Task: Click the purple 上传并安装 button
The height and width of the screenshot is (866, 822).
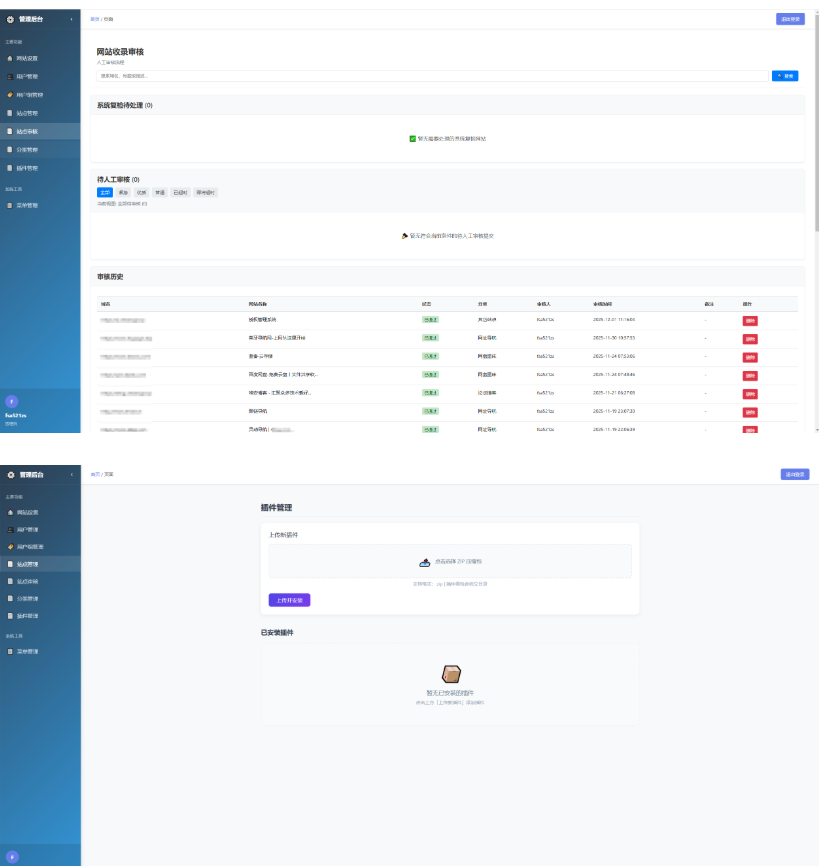Action: pos(289,599)
